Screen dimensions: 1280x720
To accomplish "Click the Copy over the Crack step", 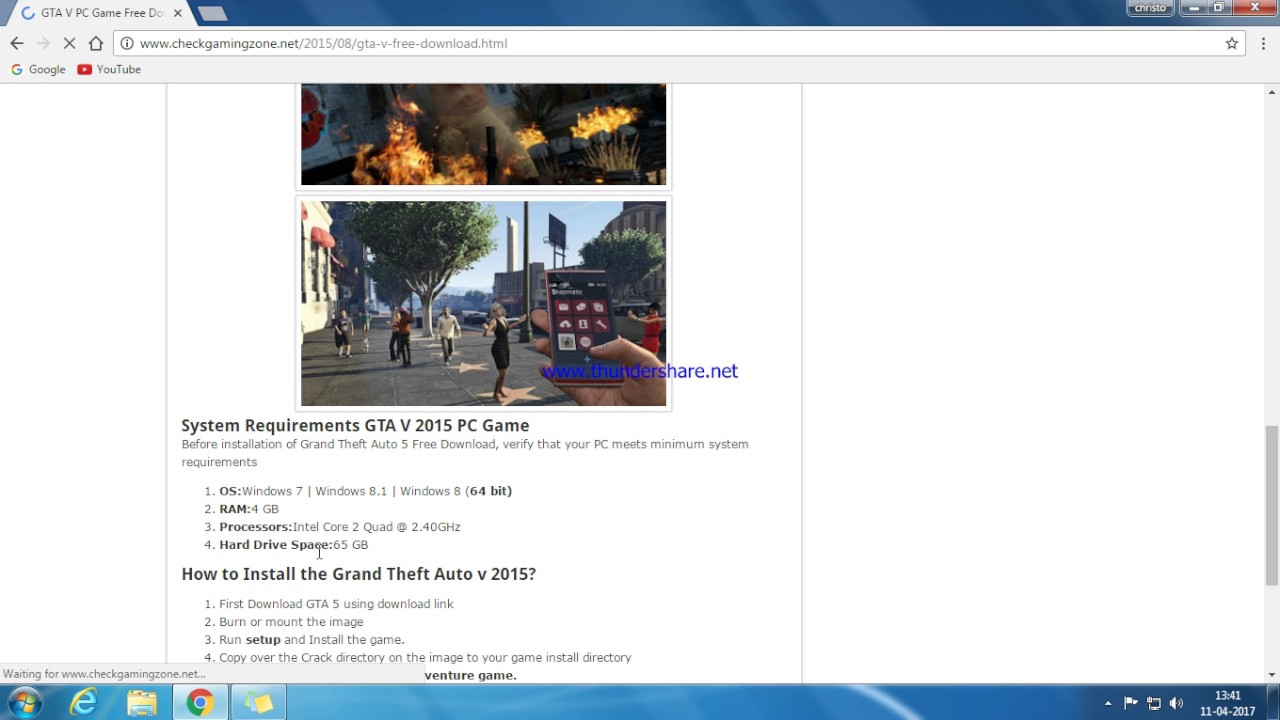I will coord(425,658).
